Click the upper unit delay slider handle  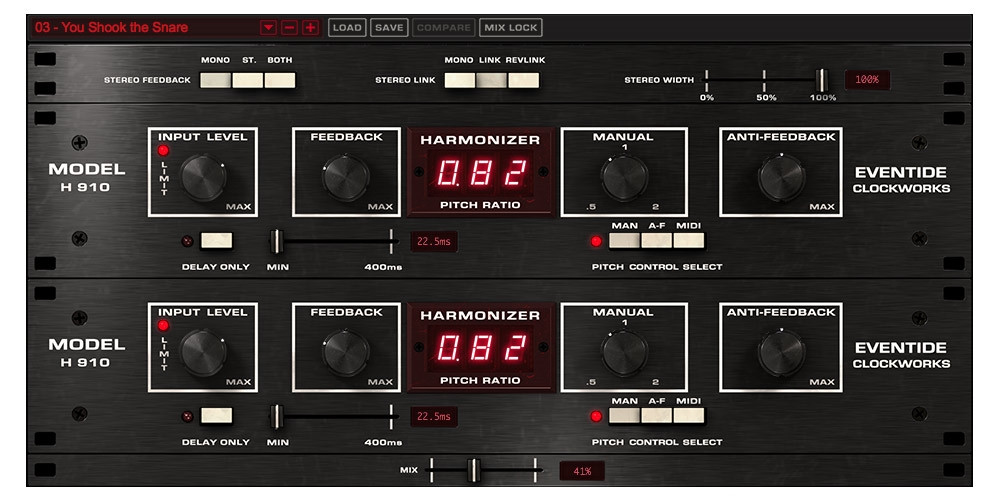[276, 242]
